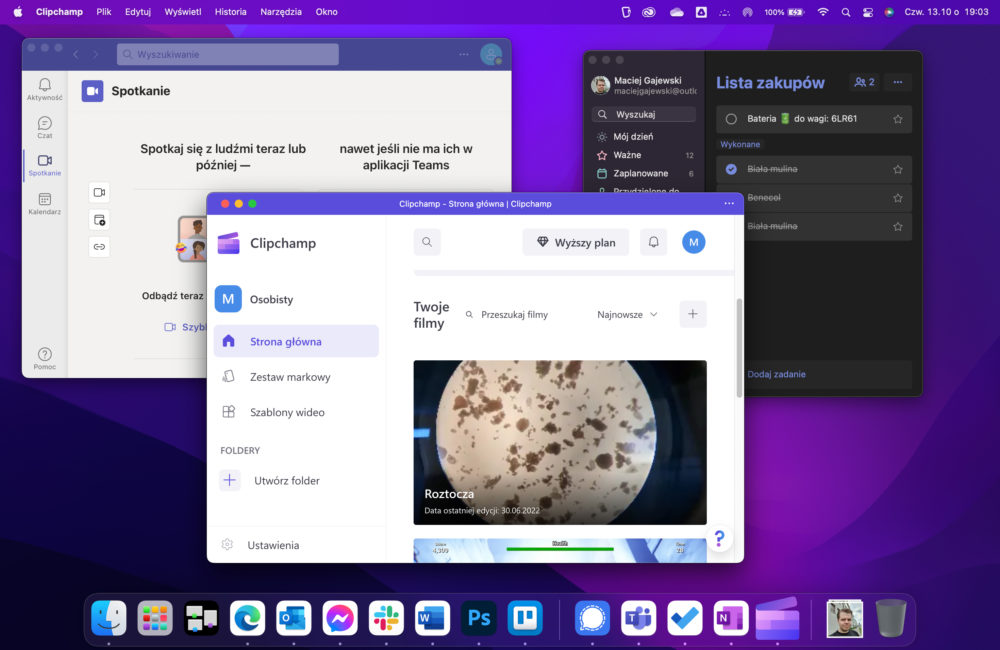Image resolution: width=1000 pixels, height=650 pixels.
Task: Go forward in Teams navigation
Action: click(x=96, y=54)
